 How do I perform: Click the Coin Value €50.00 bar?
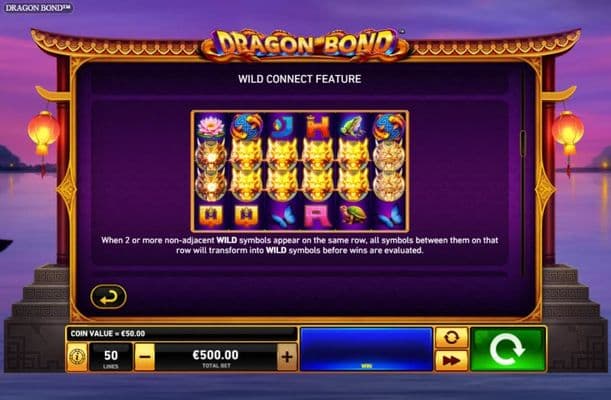tap(182, 334)
